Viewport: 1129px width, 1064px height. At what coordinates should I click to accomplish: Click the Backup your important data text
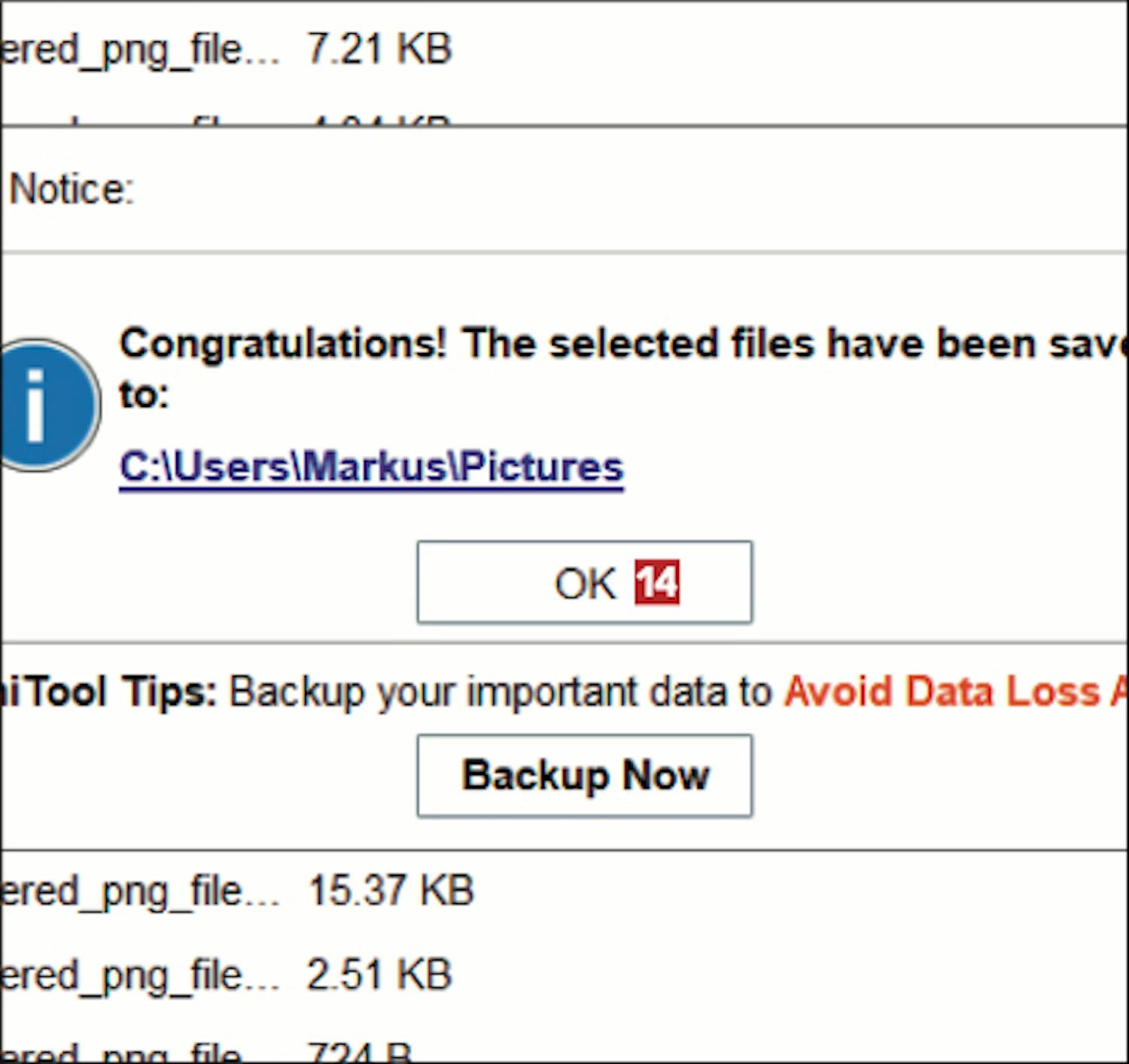point(501,692)
